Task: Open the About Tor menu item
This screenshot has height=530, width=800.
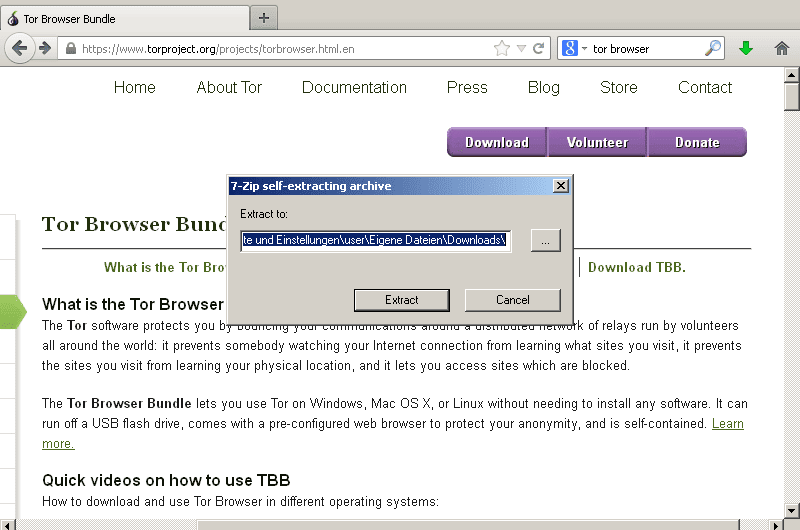Action: (229, 87)
